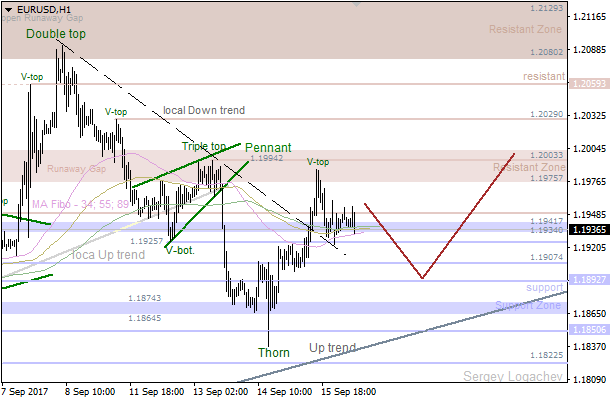Click the local Down trend label
Viewport: 610px width, 400px height.
point(203,111)
